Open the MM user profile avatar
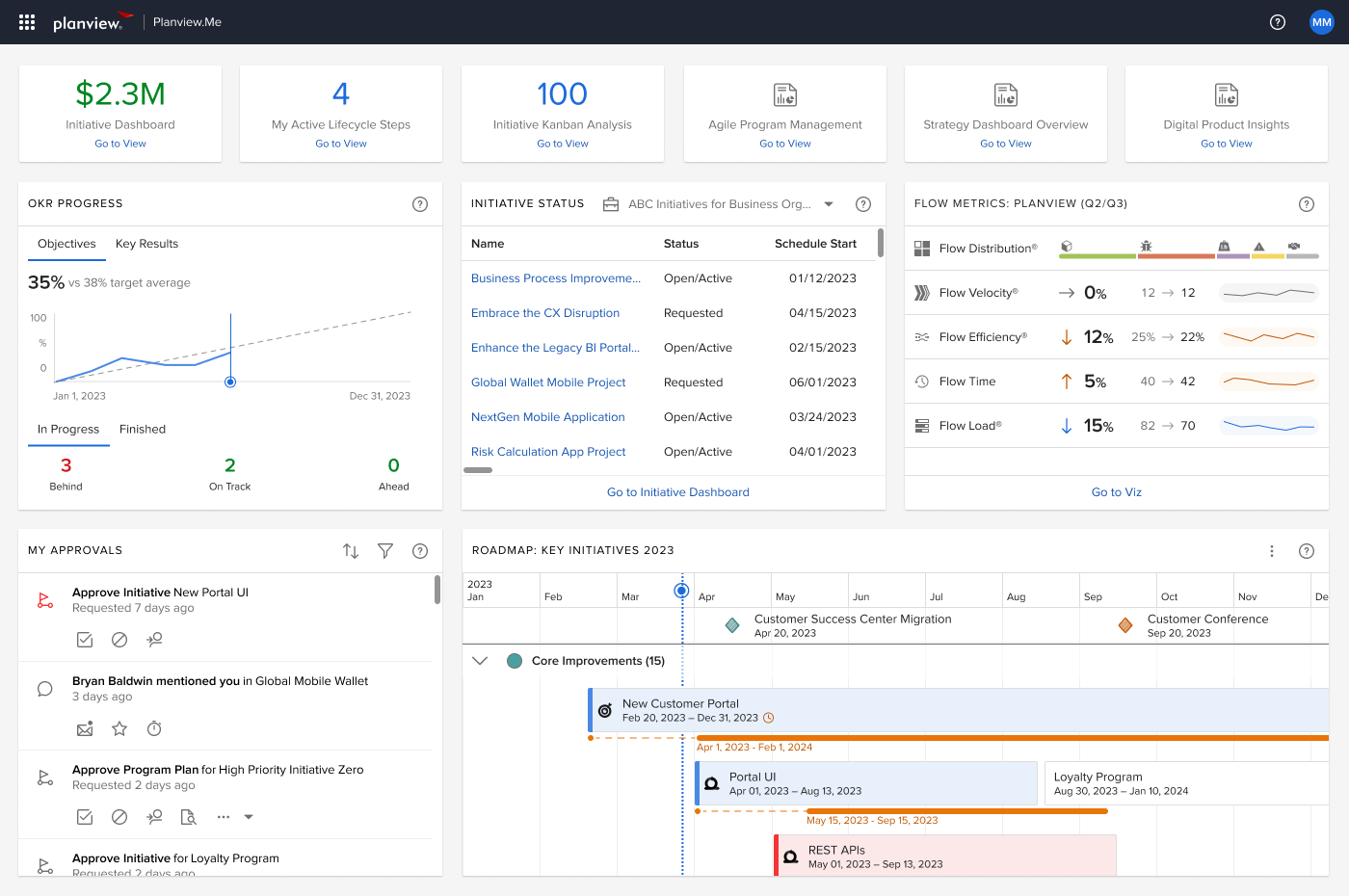The image size is (1349, 896). [1322, 22]
